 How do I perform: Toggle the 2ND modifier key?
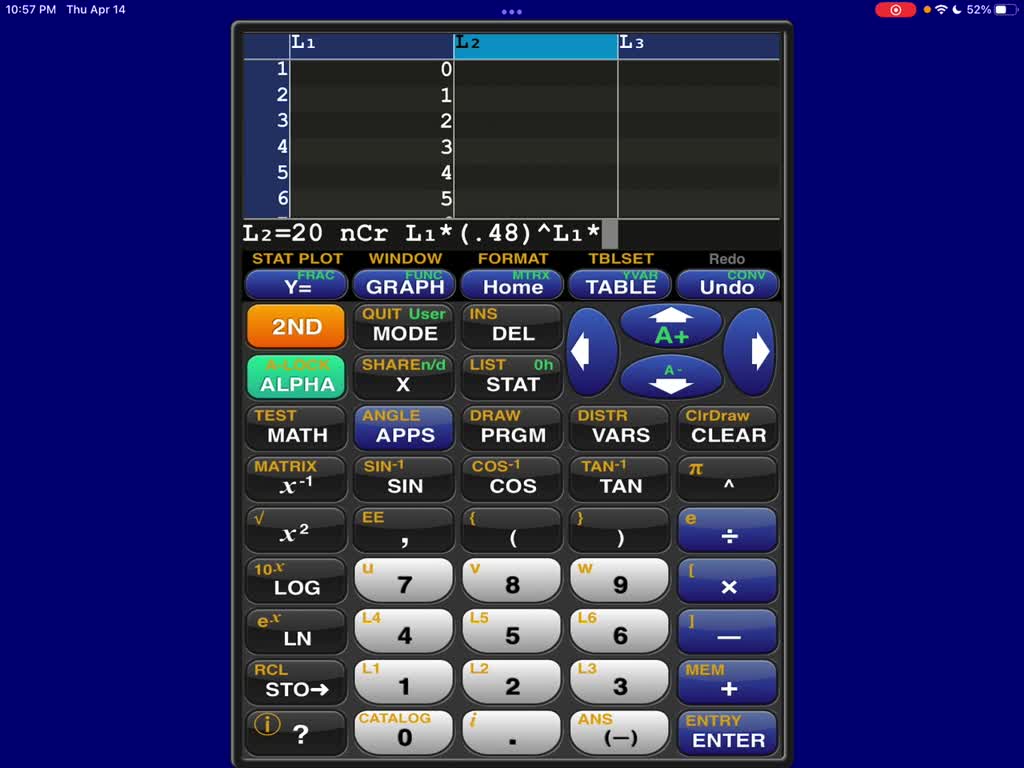pos(295,326)
